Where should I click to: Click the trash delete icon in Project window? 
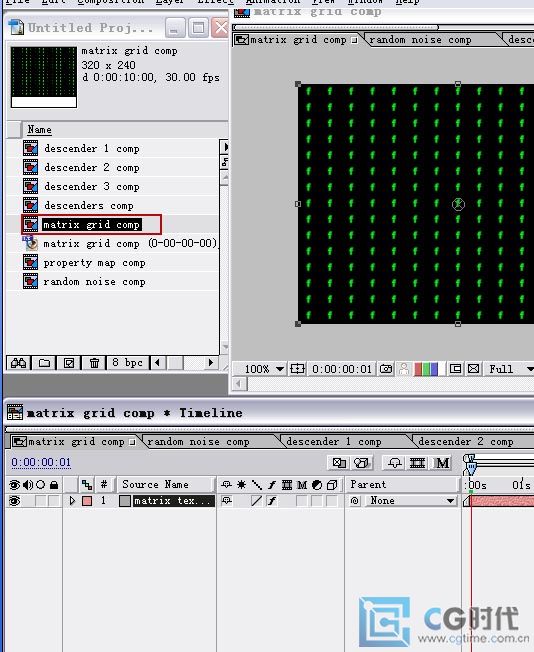(x=94, y=363)
